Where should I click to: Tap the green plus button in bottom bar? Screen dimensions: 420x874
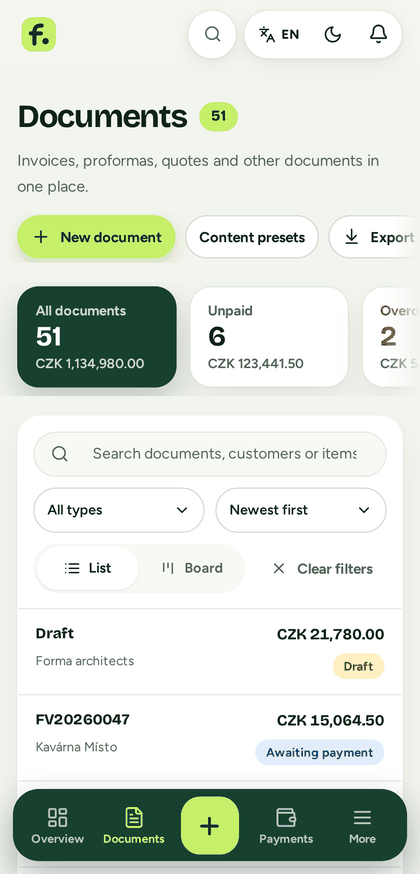210,826
